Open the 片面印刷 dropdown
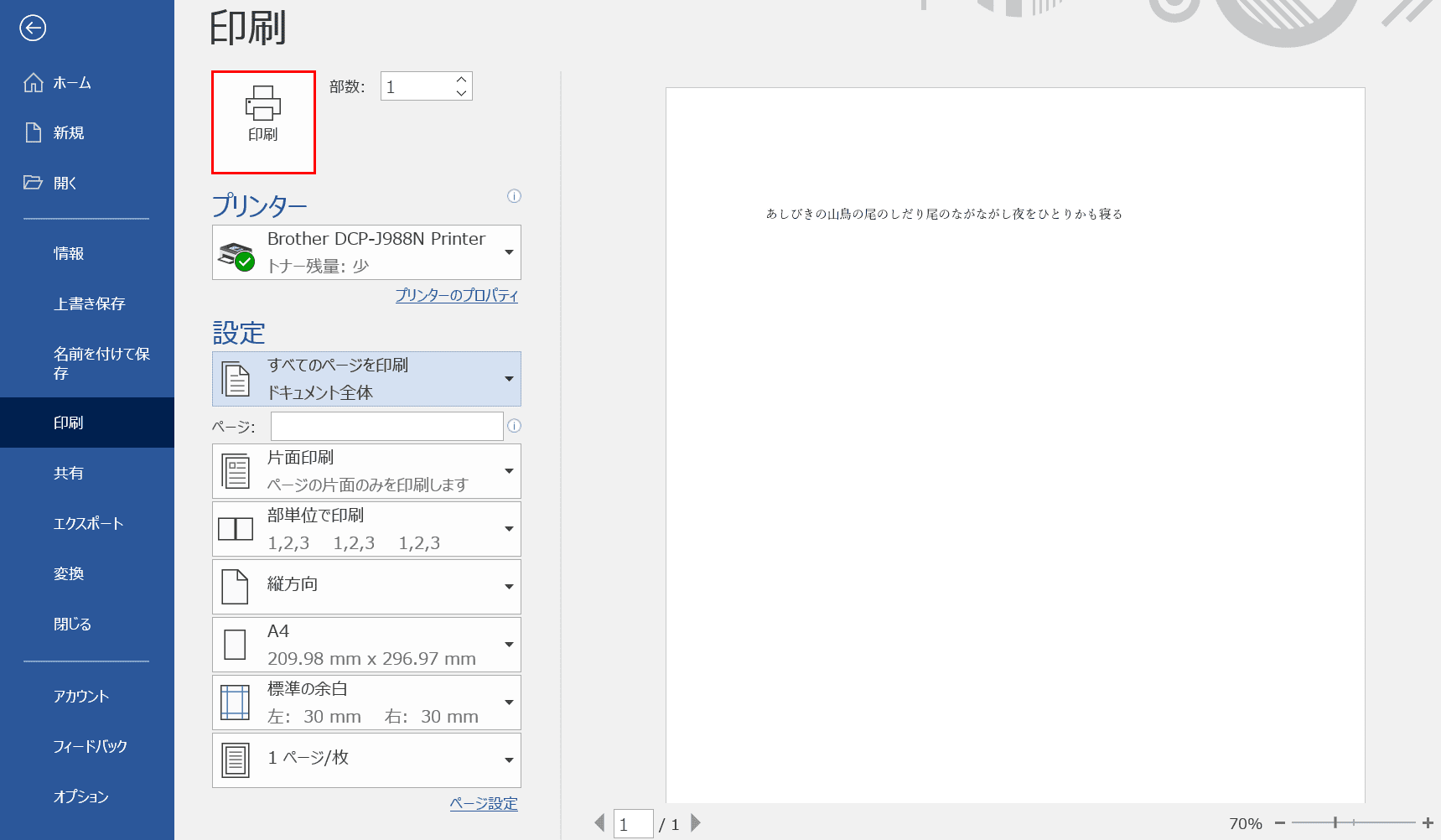This screenshot has width=1441, height=840. [x=366, y=471]
